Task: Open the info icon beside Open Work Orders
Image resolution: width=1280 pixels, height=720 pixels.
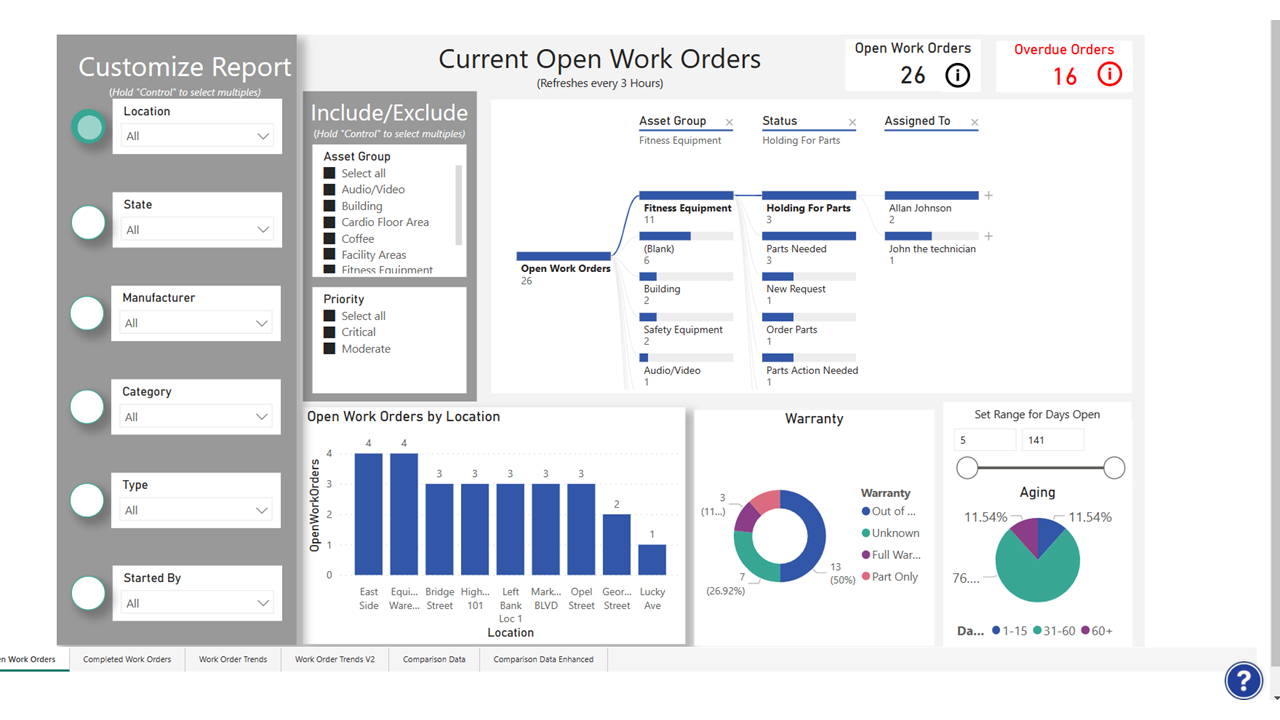Action: click(957, 75)
